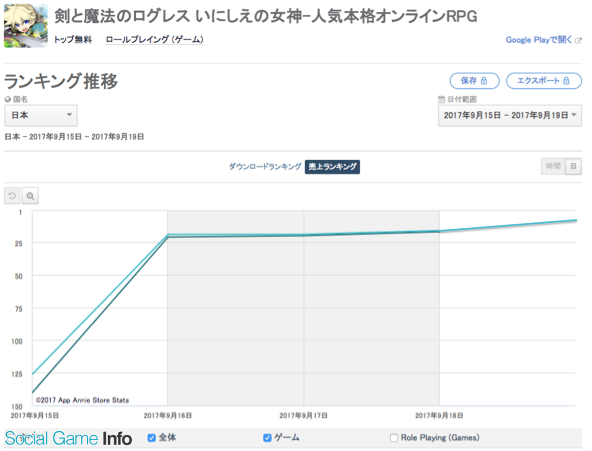Click the 保存 button

point(475,81)
